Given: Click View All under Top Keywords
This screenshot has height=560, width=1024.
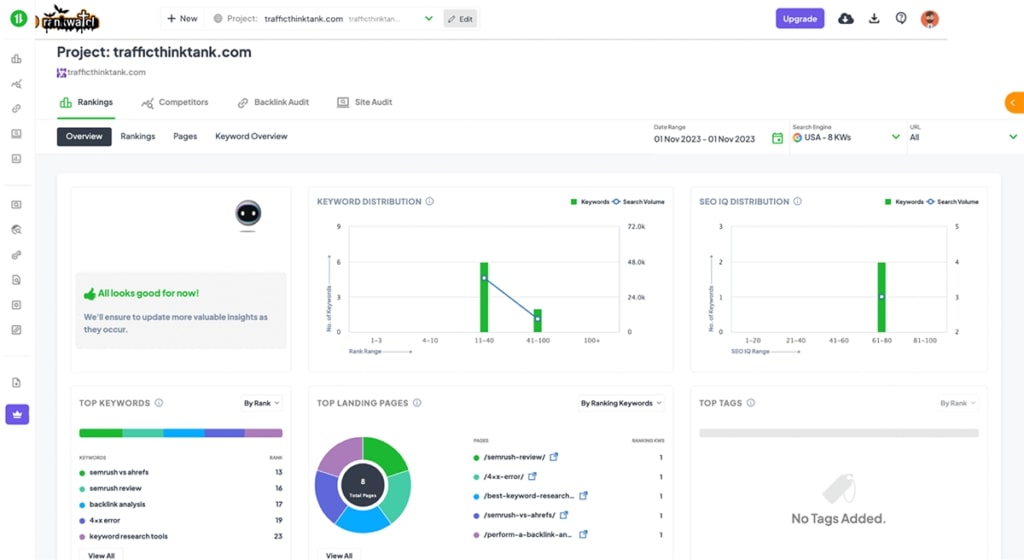Looking at the screenshot, I should pos(101,555).
